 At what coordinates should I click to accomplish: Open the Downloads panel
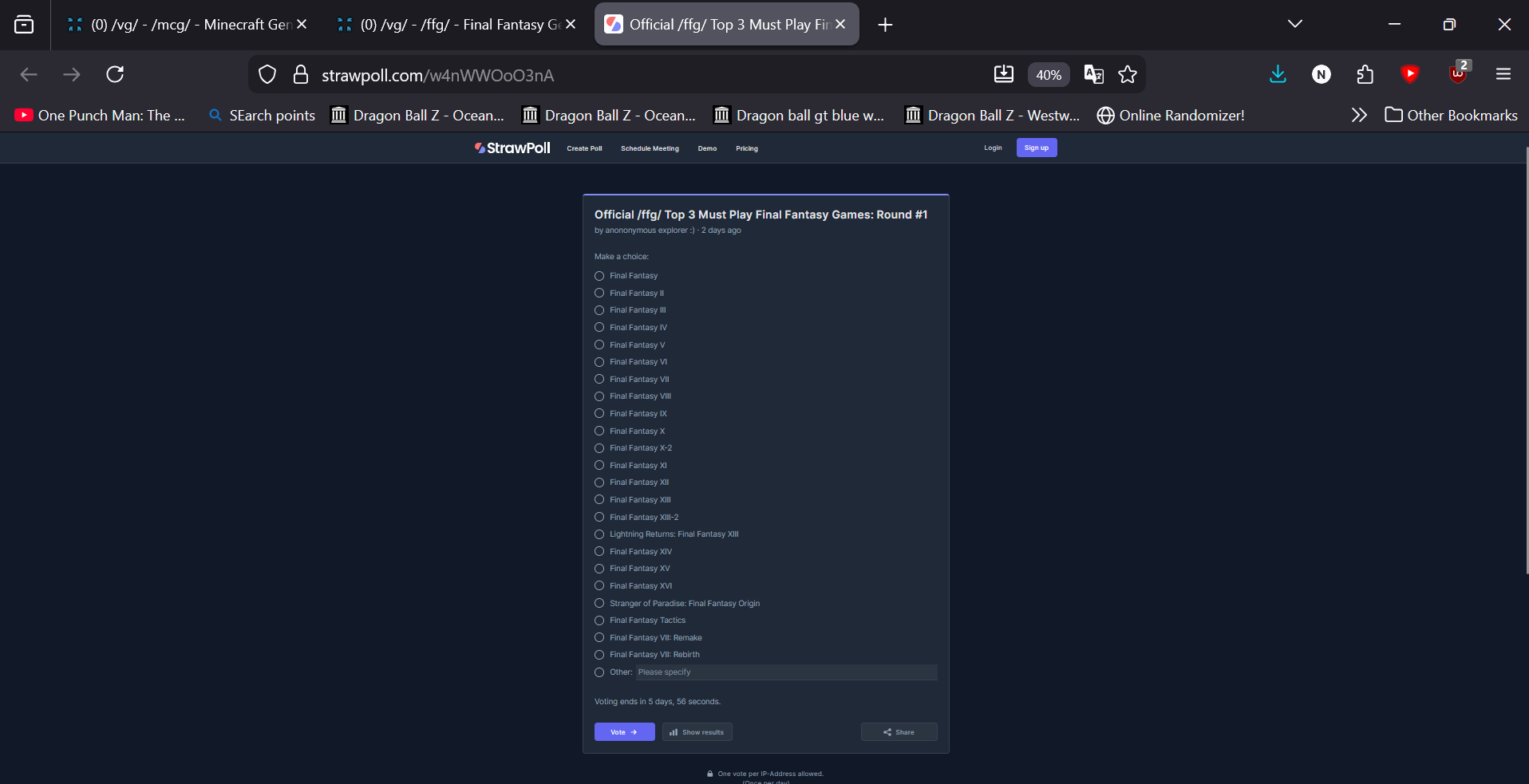pos(1278,75)
